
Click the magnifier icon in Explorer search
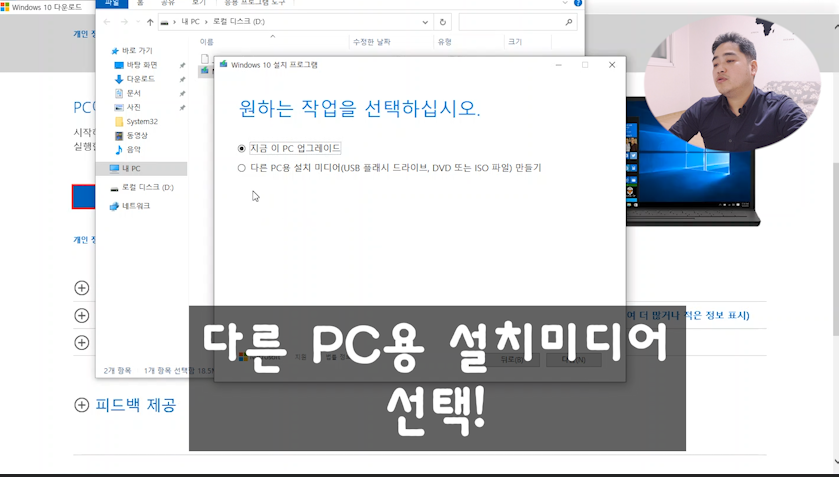tap(568, 22)
